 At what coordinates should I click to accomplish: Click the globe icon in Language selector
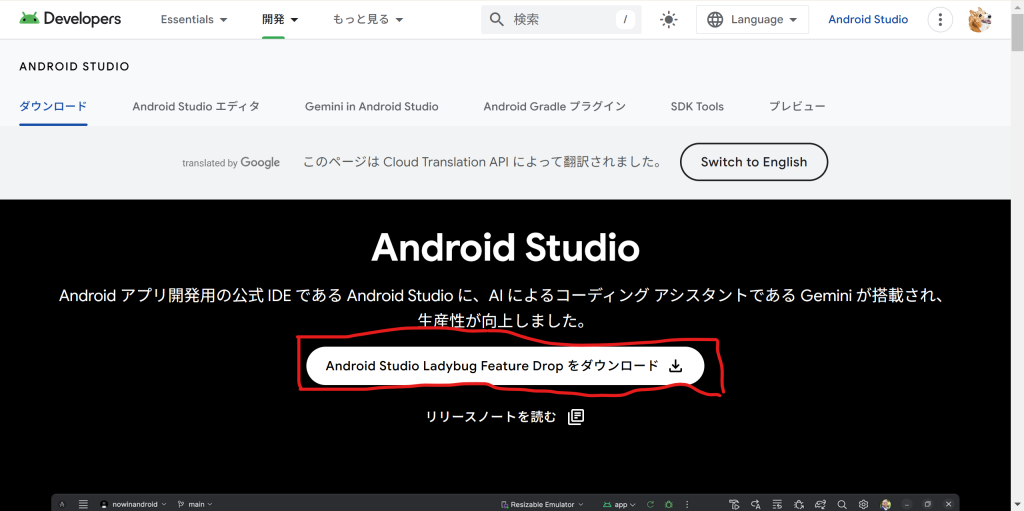[x=715, y=19]
